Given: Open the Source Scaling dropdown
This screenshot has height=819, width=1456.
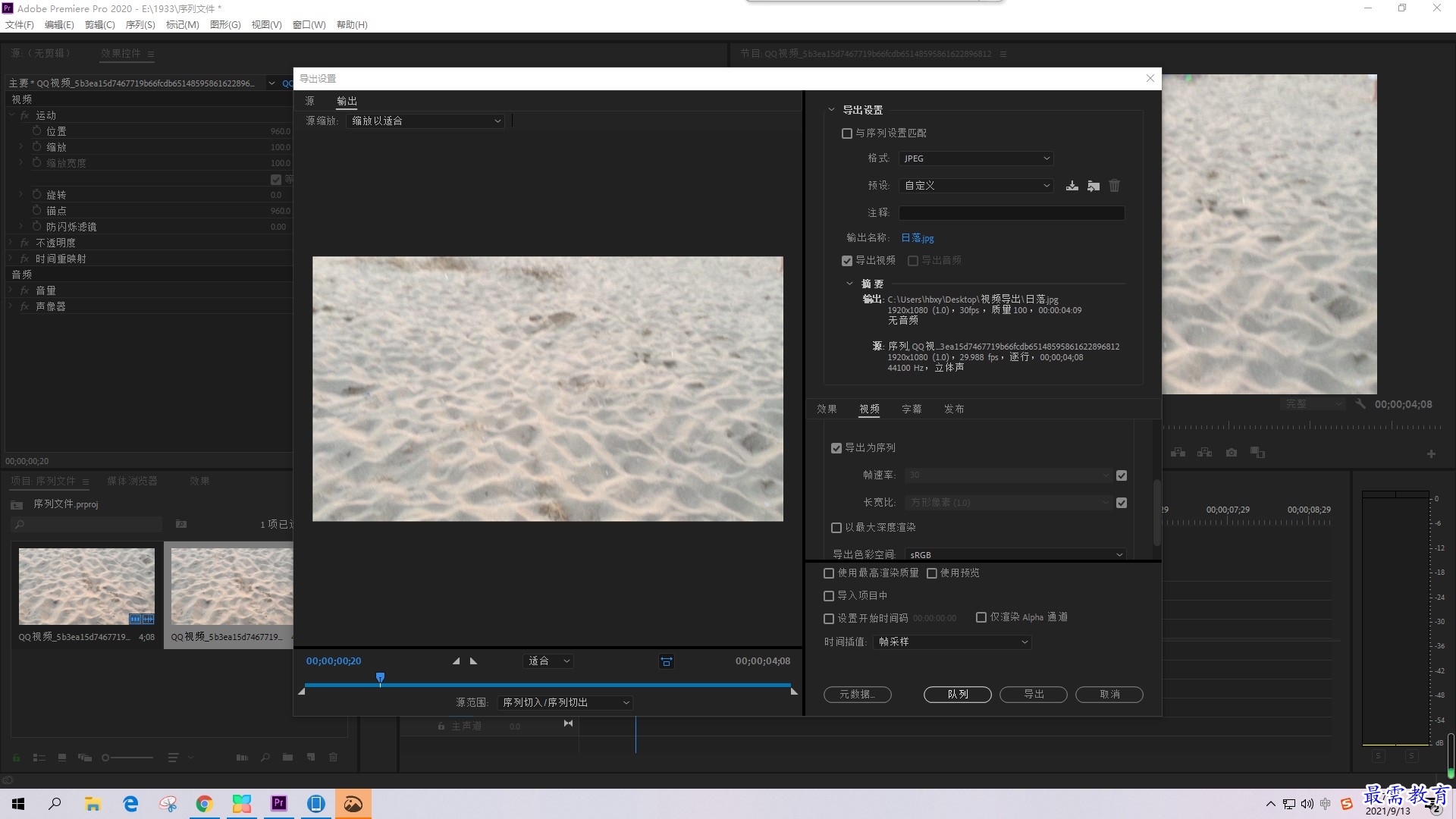Looking at the screenshot, I should 425,121.
